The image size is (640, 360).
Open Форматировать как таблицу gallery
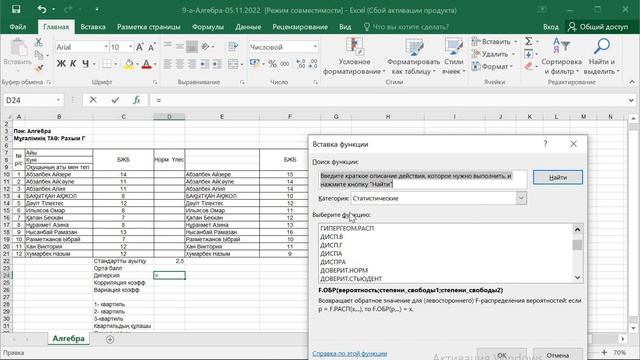tap(413, 56)
